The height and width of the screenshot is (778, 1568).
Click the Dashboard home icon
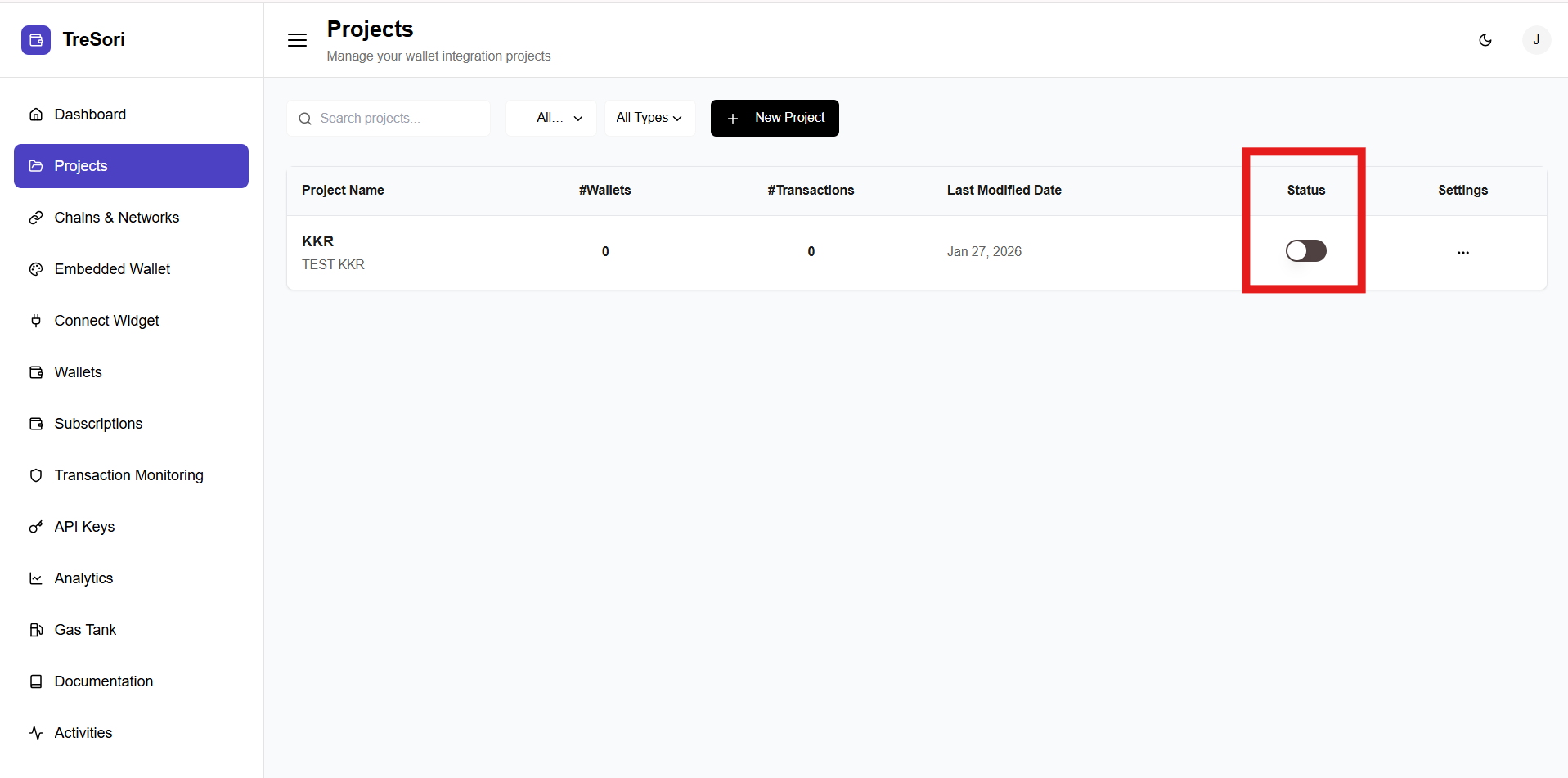click(x=36, y=115)
